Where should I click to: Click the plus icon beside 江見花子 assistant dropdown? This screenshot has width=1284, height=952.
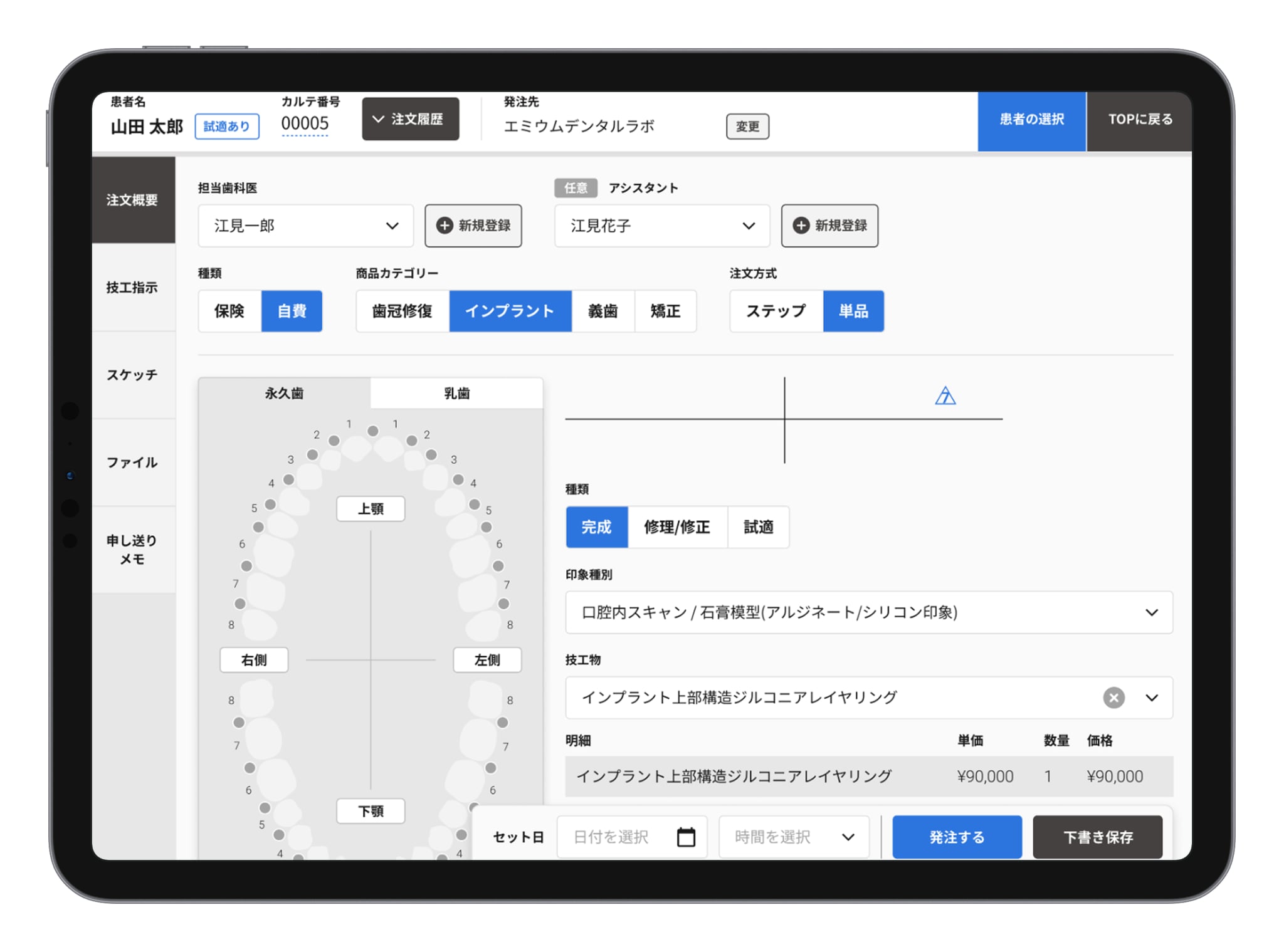coord(801,226)
